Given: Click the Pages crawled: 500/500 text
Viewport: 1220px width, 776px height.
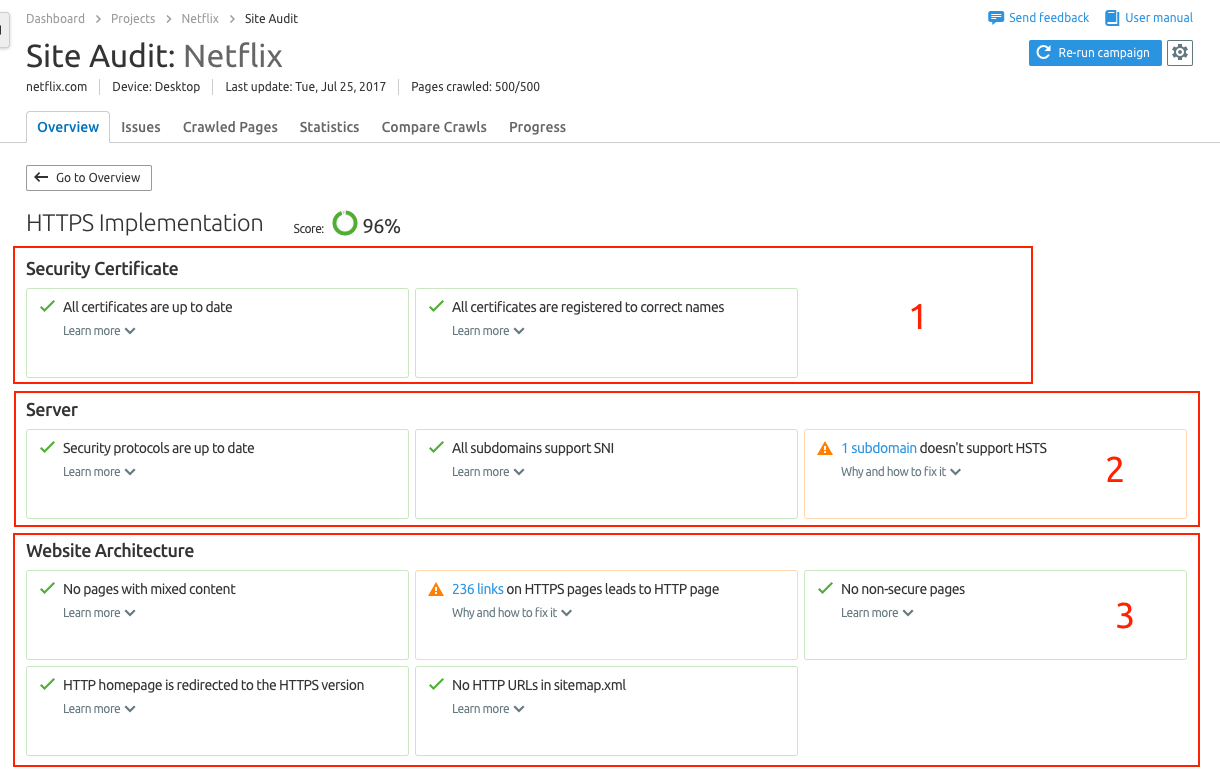Looking at the screenshot, I should click(475, 87).
